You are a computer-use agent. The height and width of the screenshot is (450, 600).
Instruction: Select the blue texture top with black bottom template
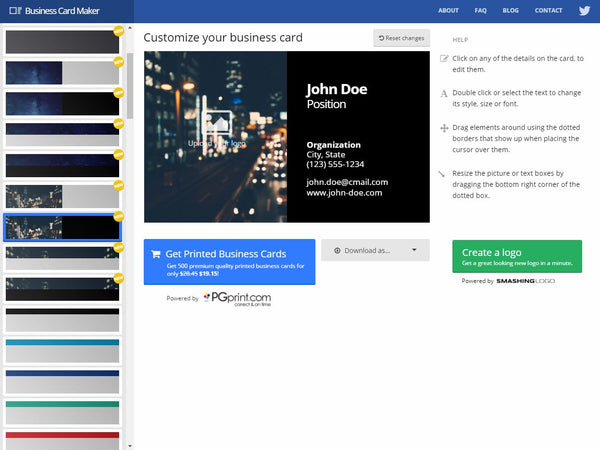pyautogui.click(x=62, y=165)
